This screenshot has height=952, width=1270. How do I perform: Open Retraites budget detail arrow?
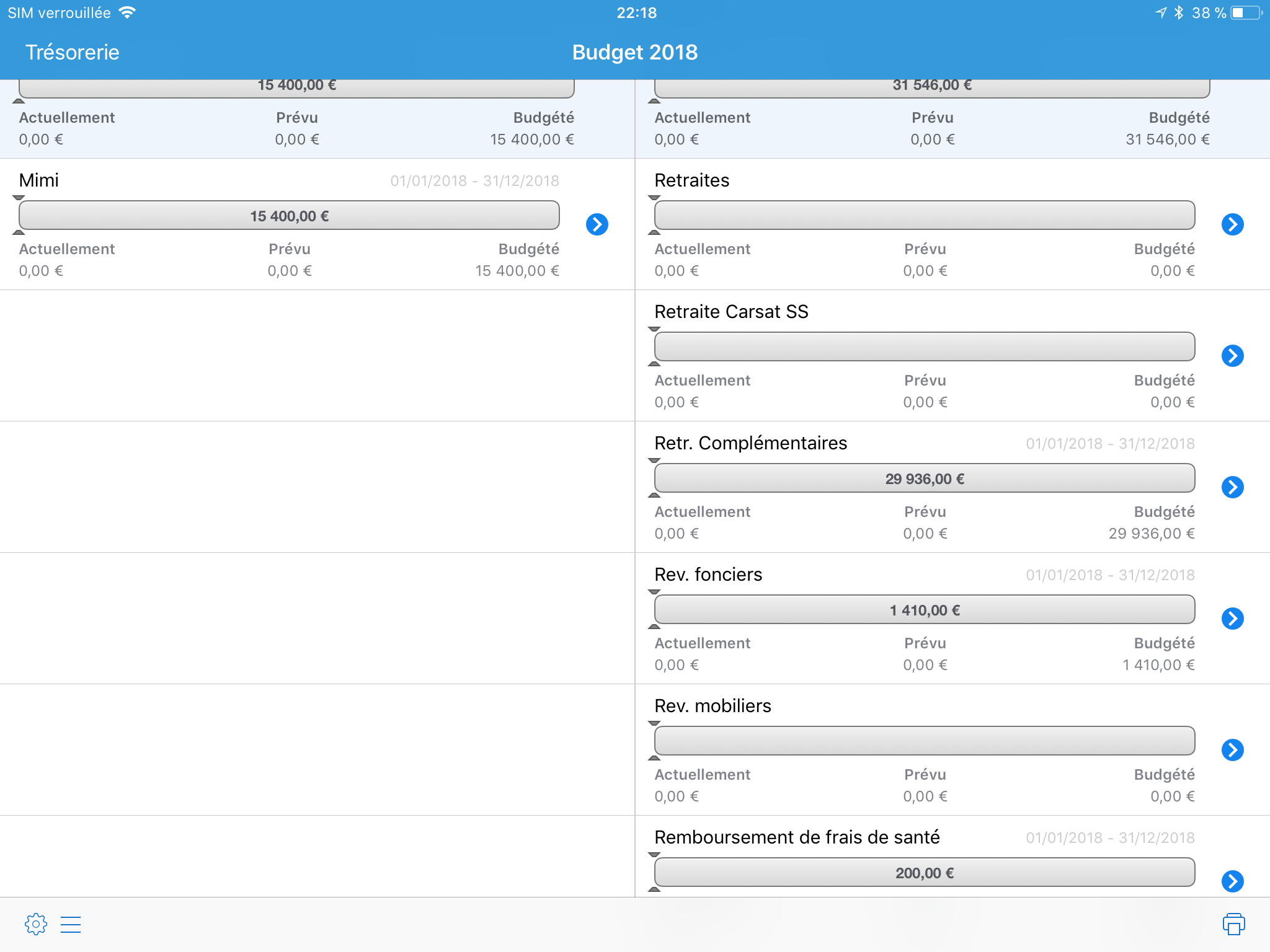pos(1232,224)
